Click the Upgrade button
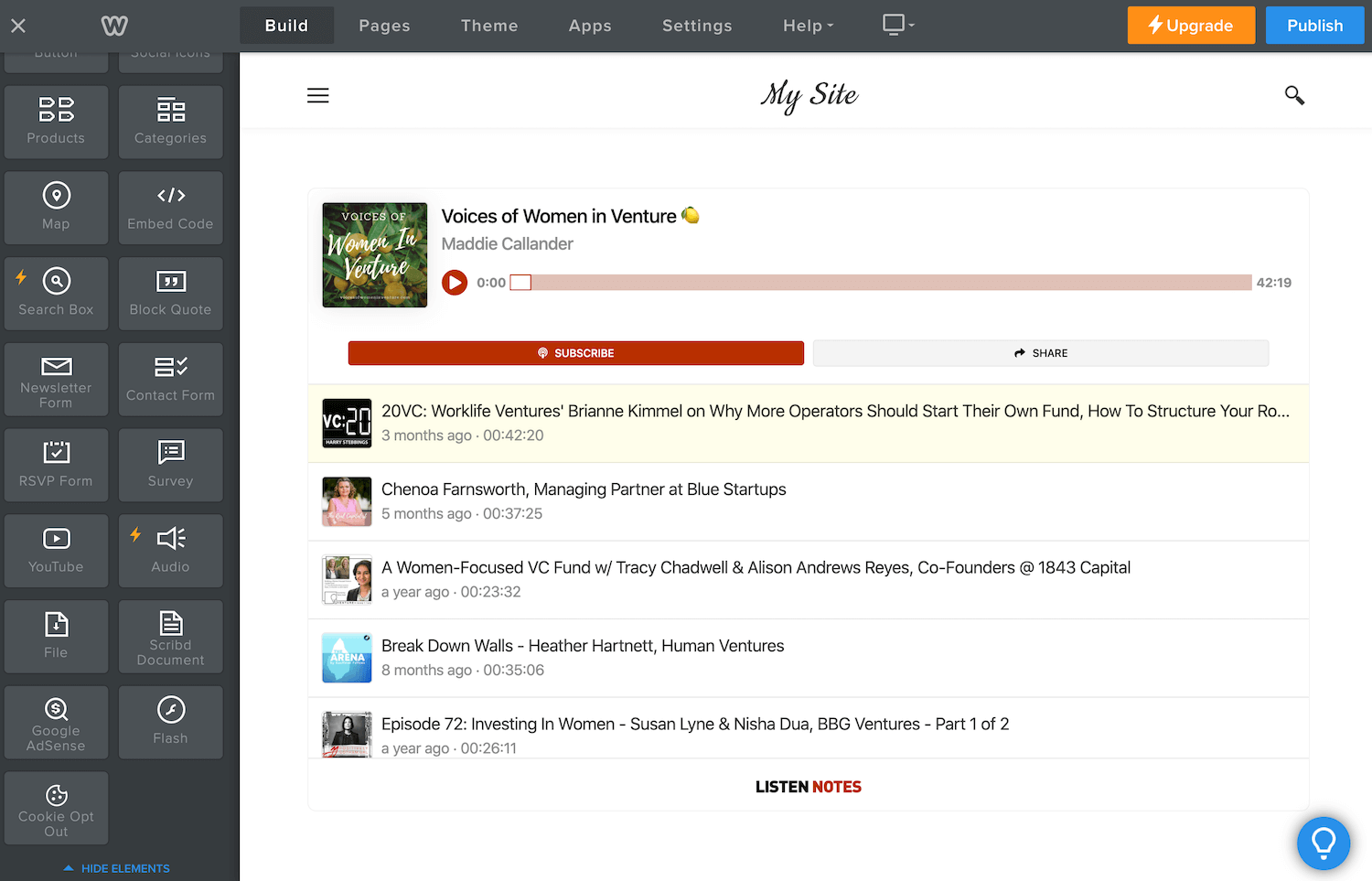1372x881 pixels. click(1191, 26)
